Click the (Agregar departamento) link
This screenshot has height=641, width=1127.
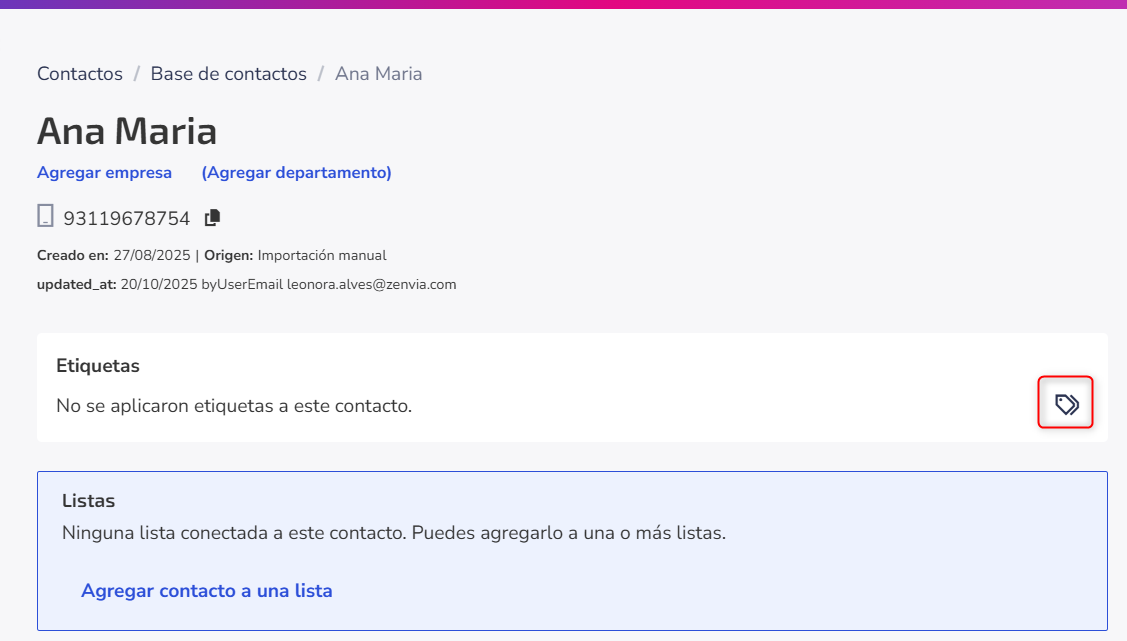(297, 172)
